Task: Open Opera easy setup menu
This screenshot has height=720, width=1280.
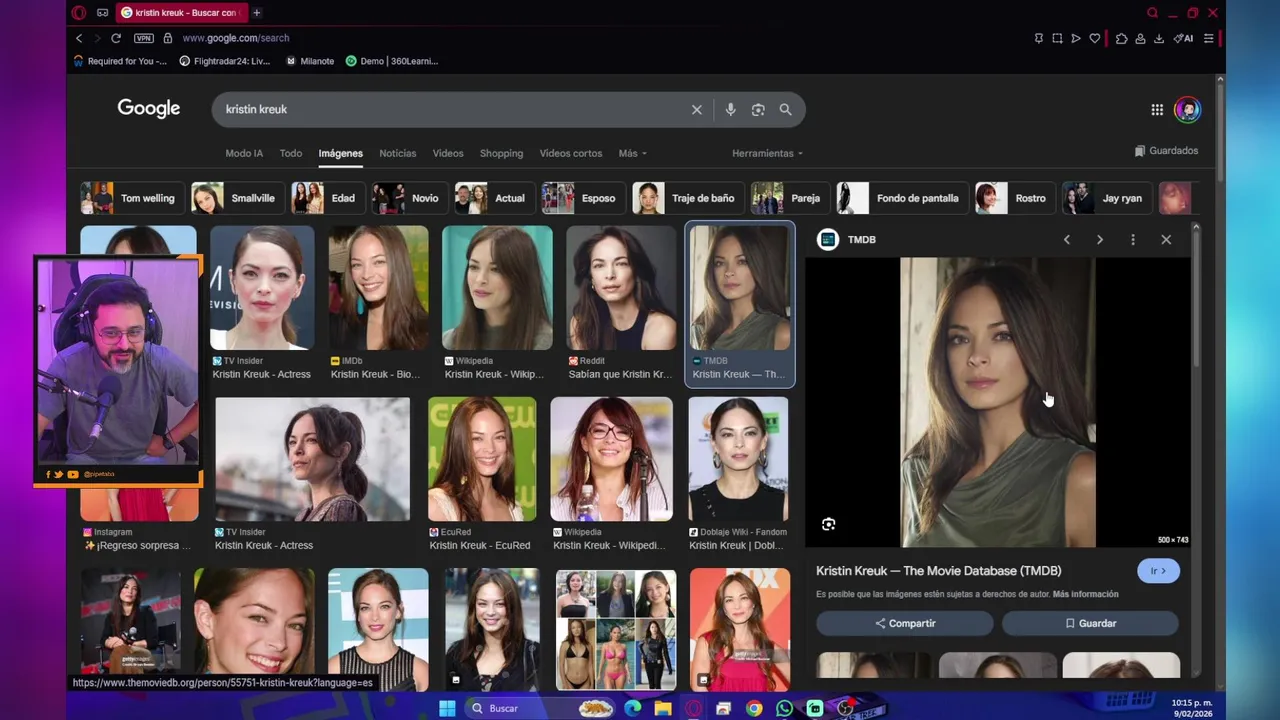Action: (1209, 38)
